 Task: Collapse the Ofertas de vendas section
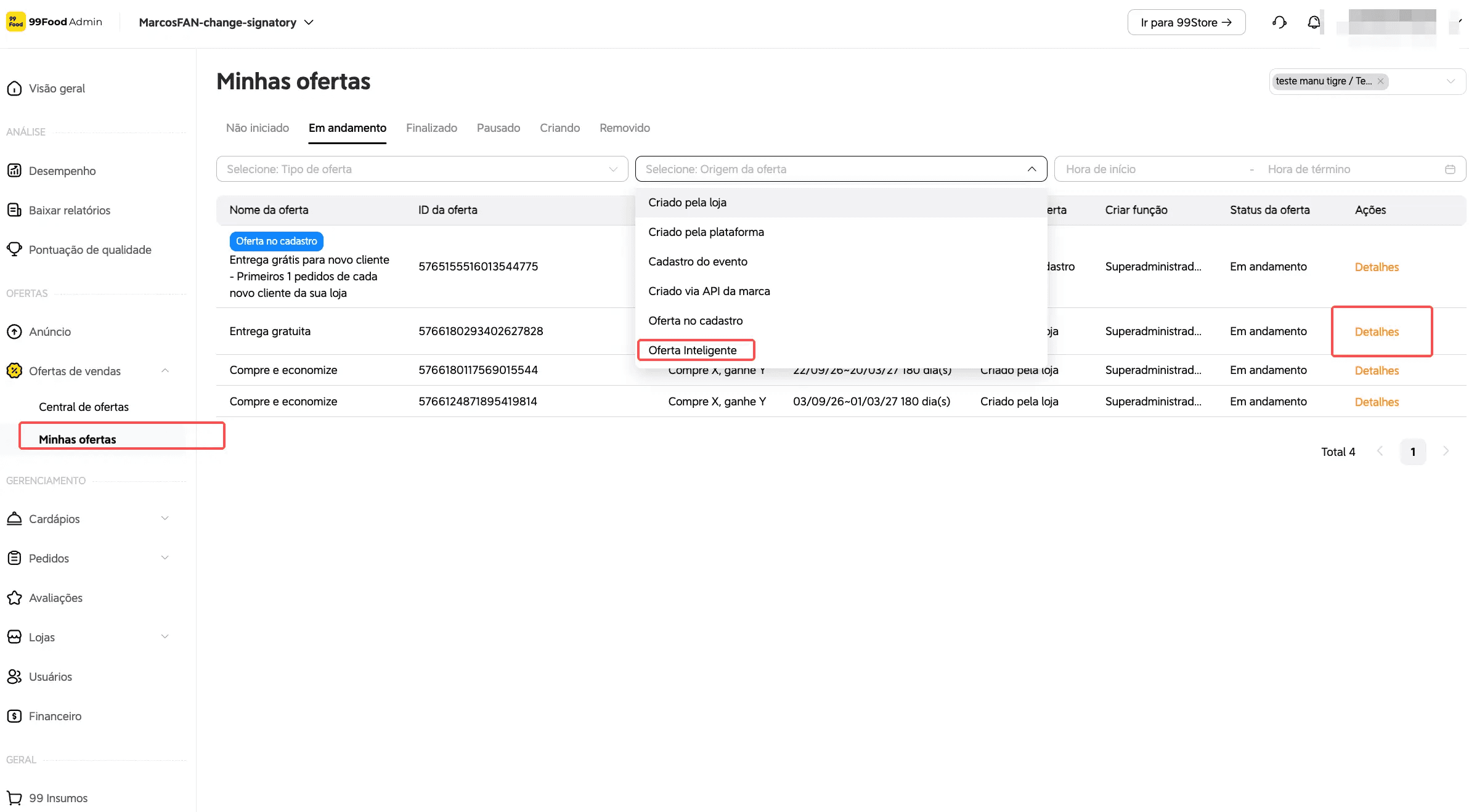165,371
